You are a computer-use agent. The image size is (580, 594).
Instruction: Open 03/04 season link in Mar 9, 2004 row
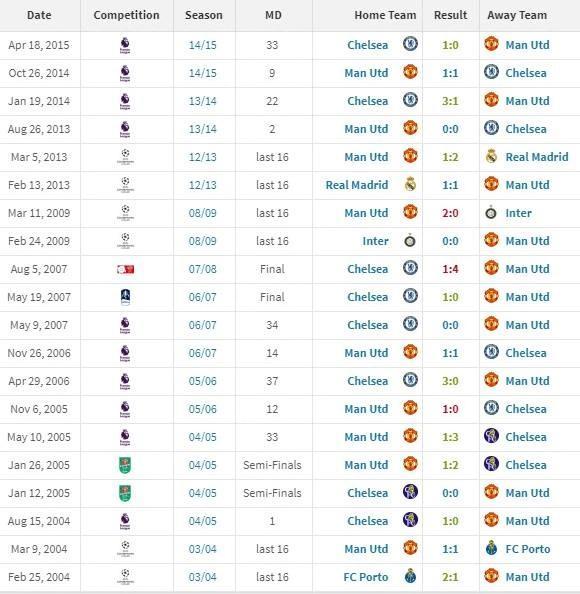[x=203, y=549]
